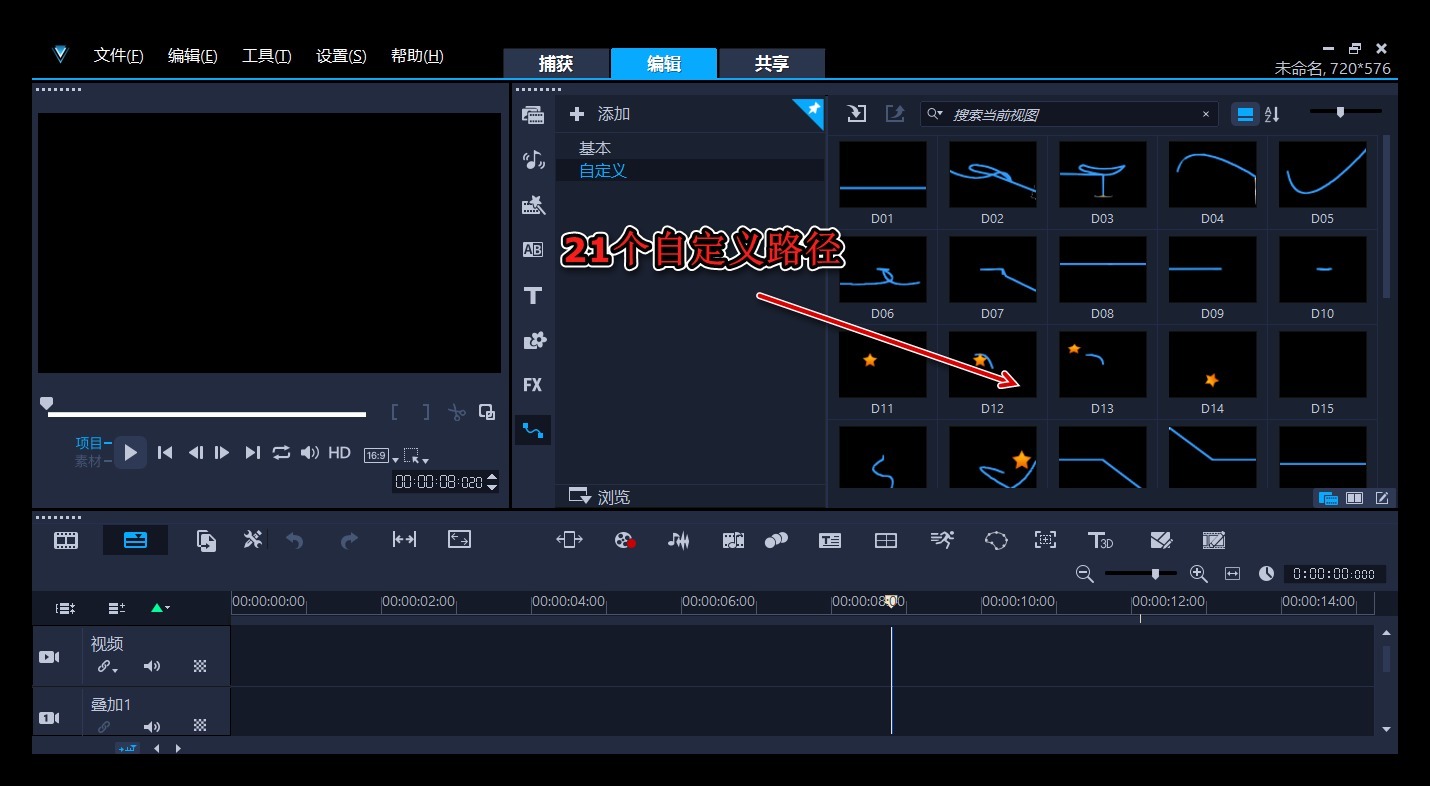
Task: Open the Sound (music note) library category
Action: coord(533,160)
